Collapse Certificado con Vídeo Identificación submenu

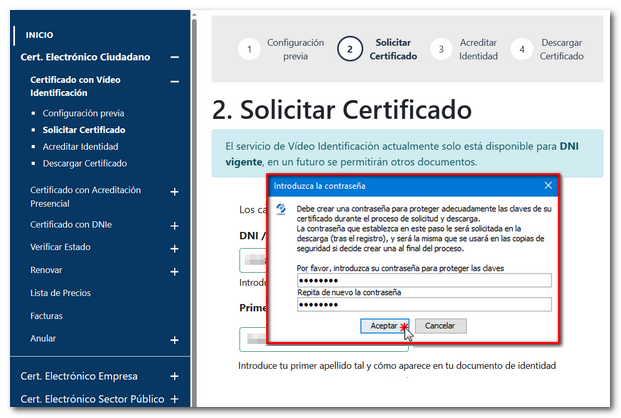click(175, 82)
